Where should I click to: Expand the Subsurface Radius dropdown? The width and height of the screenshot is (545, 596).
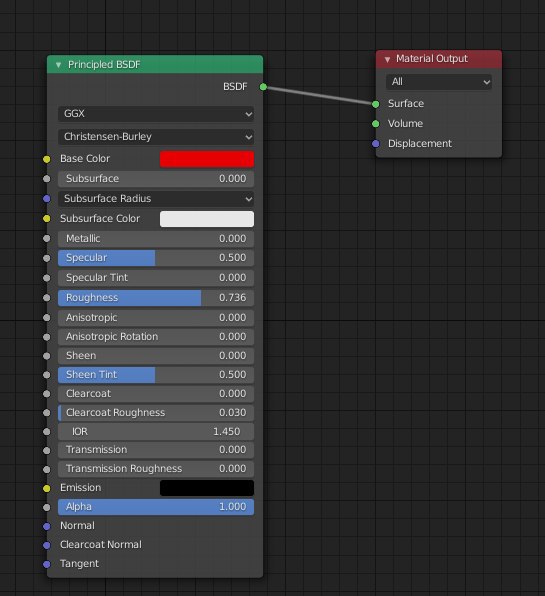[156, 199]
